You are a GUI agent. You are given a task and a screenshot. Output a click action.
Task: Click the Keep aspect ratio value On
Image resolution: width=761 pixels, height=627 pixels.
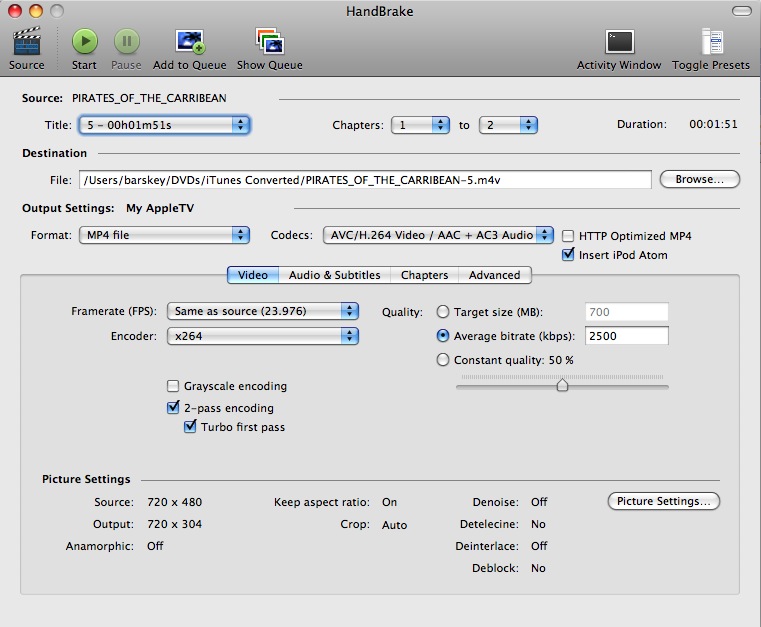click(389, 502)
